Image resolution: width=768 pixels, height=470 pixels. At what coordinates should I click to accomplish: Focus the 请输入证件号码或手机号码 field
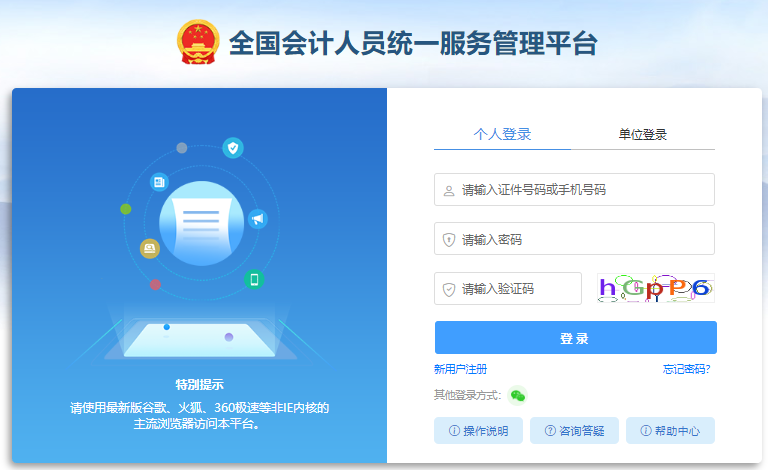pyautogui.click(x=574, y=189)
